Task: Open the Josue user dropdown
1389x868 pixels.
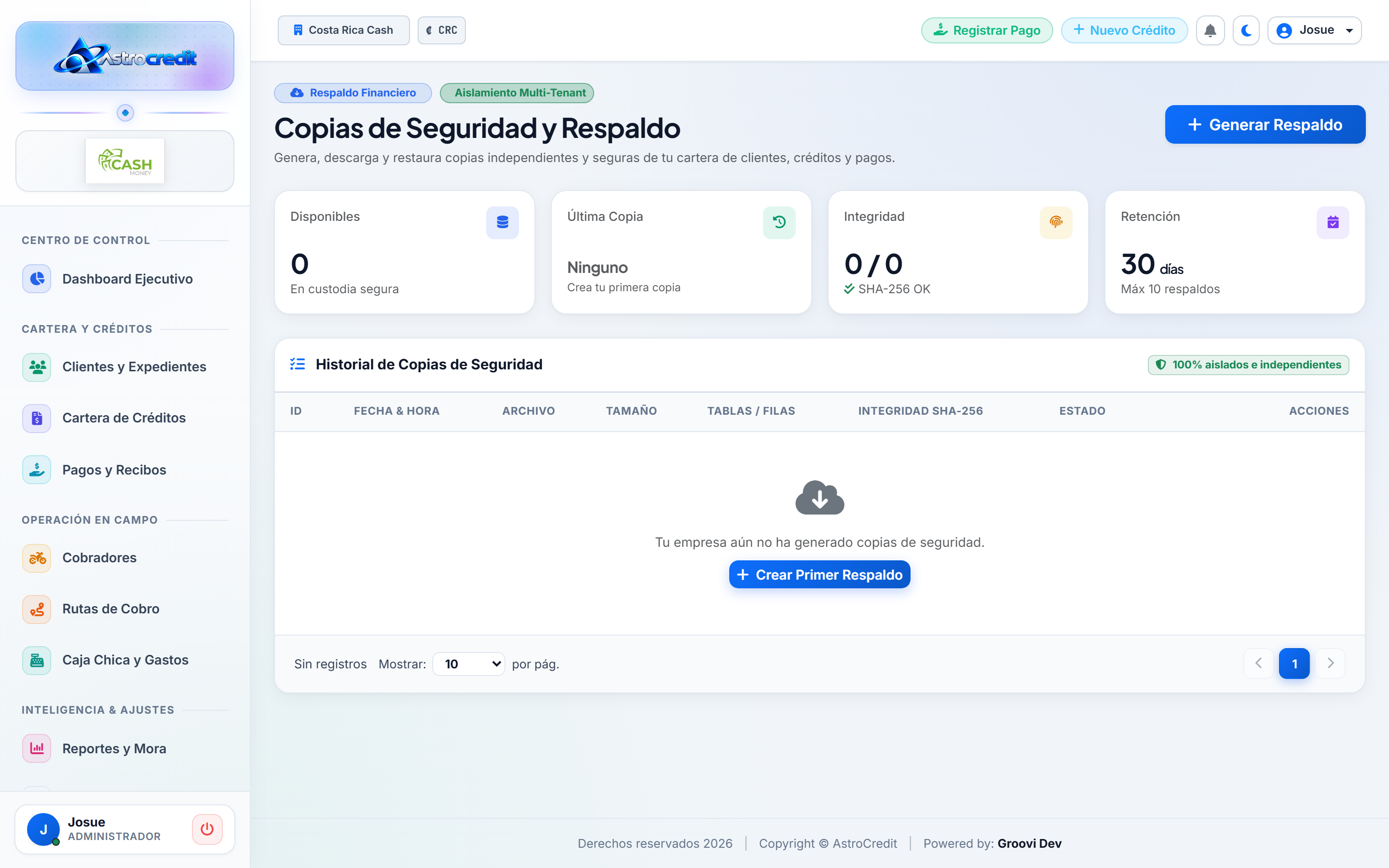Action: pyautogui.click(x=1314, y=30)
